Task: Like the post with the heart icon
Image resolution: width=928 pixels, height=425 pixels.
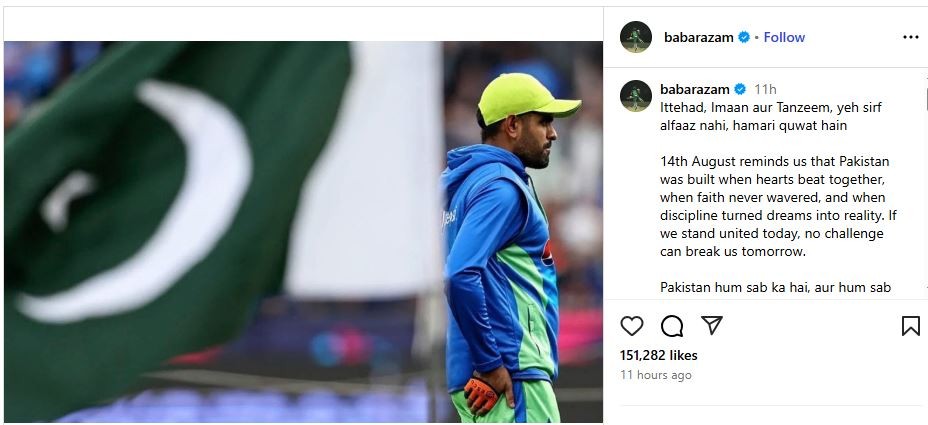Action: 632,326
